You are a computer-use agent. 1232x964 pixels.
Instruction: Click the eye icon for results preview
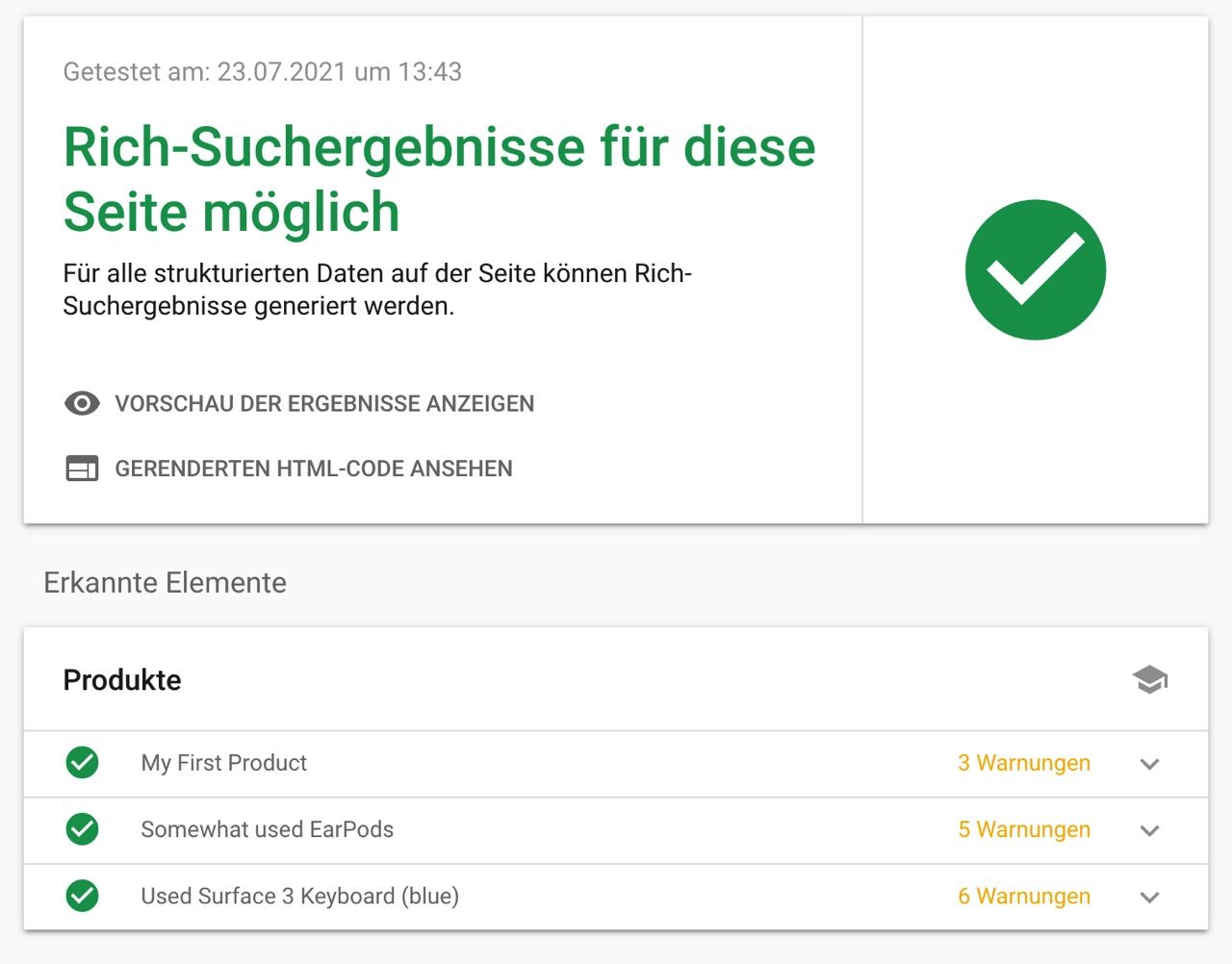82,403
